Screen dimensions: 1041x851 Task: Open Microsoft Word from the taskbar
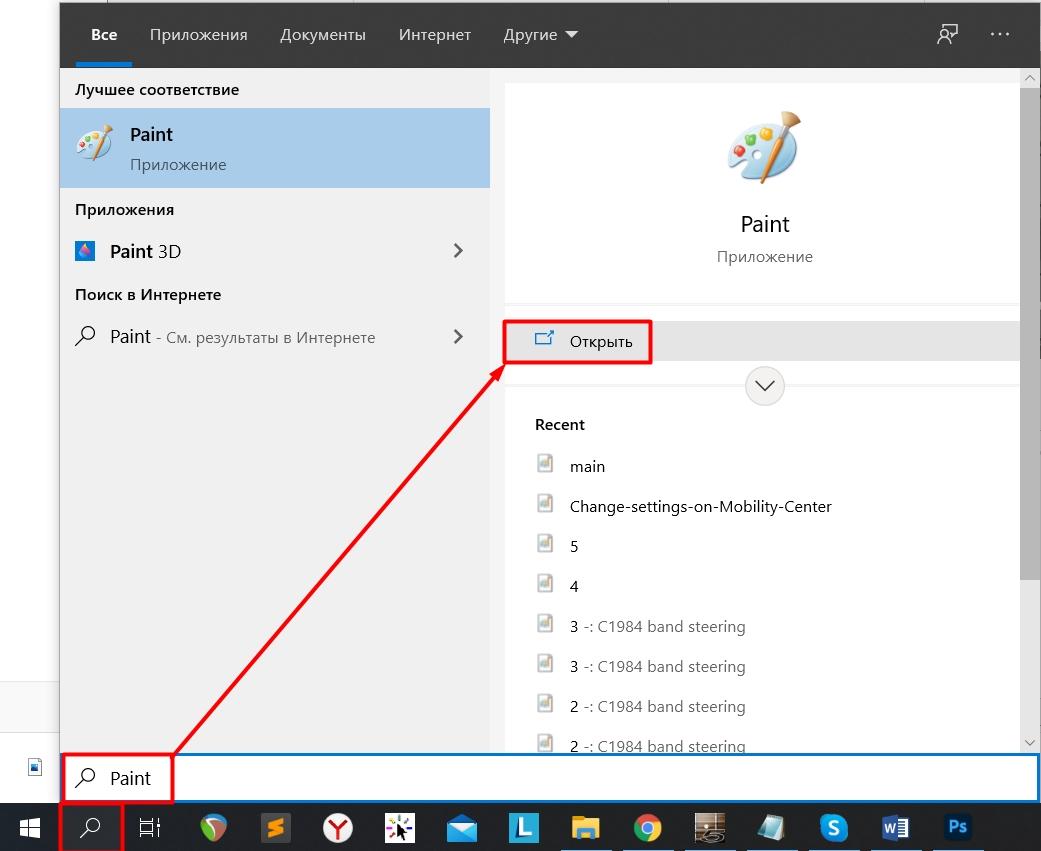tap(895, 828)
